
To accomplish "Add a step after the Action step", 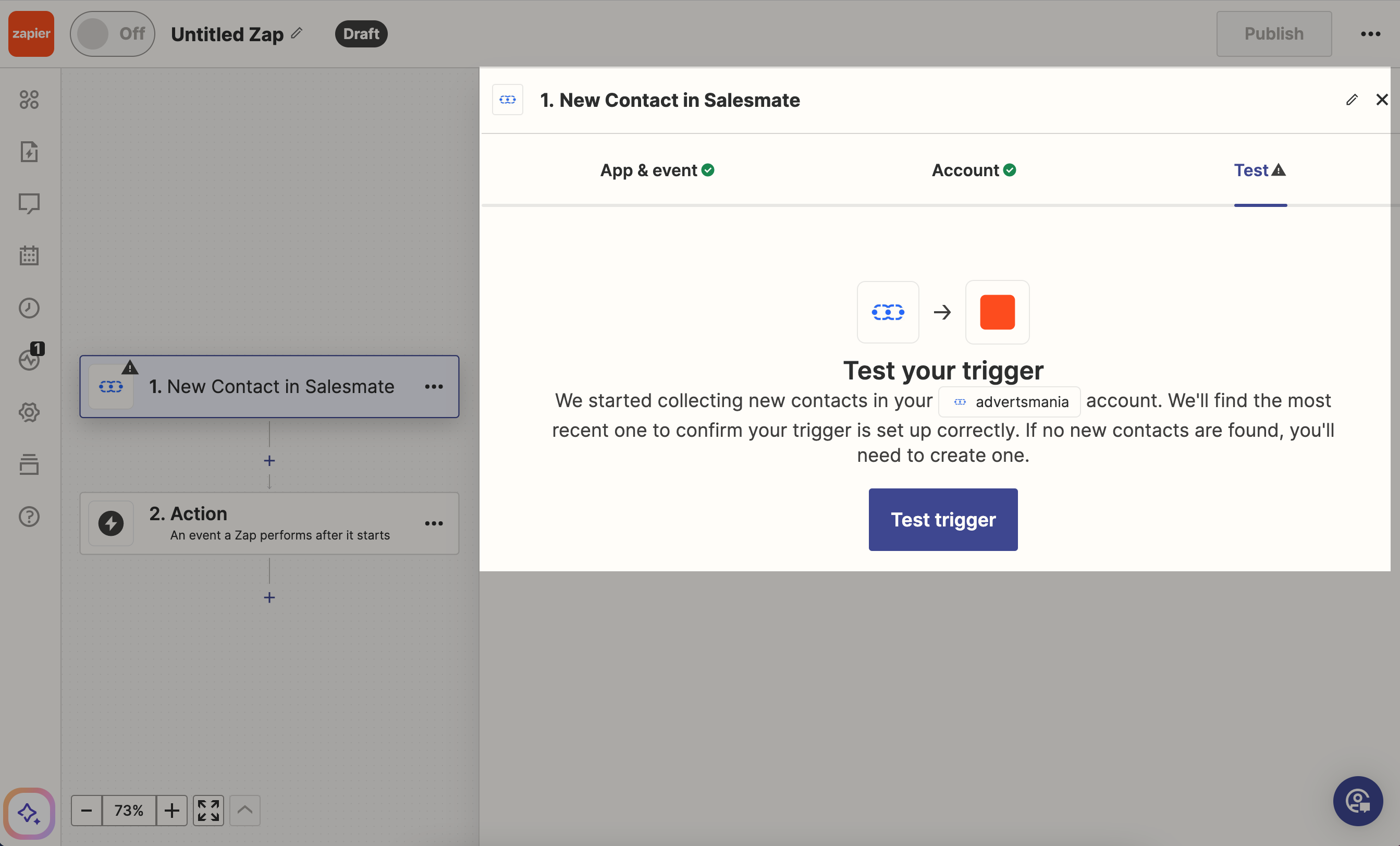I will 269,598.
